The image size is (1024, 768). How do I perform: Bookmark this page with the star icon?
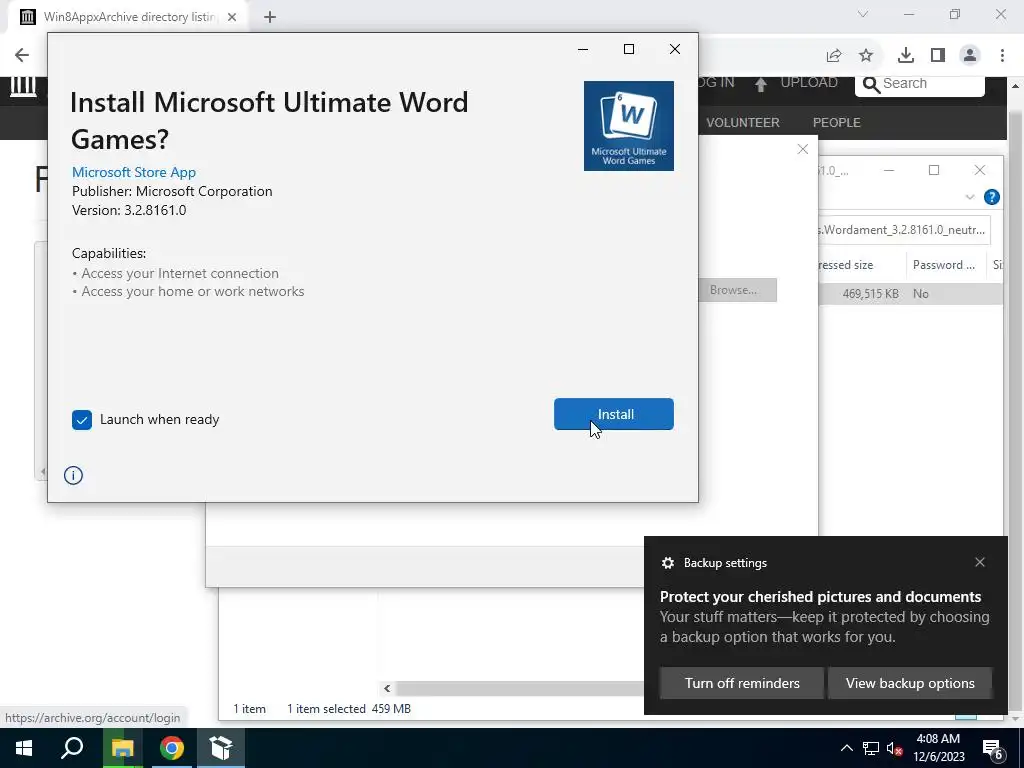[x=866, y=56]
